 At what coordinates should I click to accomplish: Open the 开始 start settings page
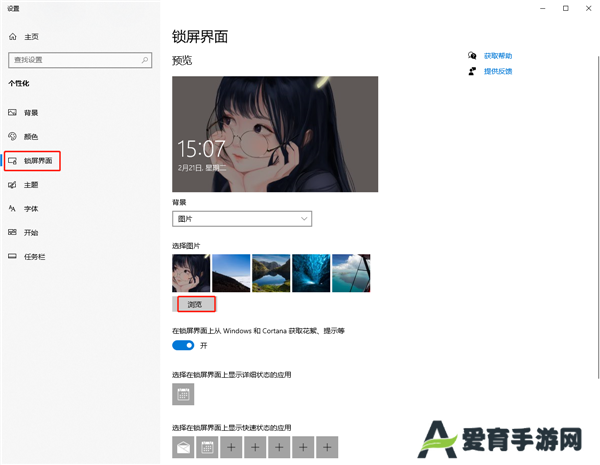(24, 232)
